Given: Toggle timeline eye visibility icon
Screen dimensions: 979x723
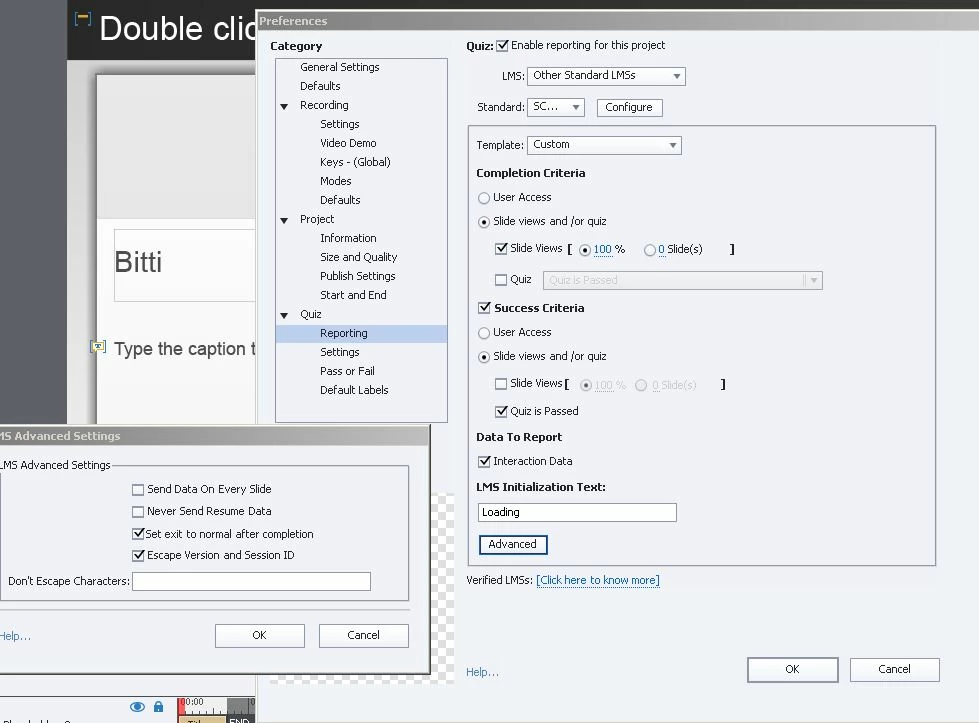Looking at the screenshot, I should [137, 707].
